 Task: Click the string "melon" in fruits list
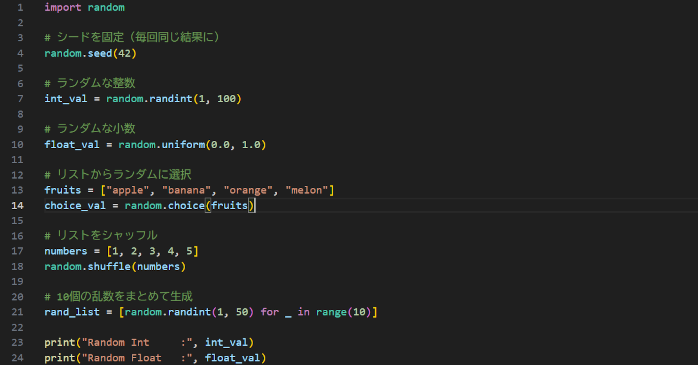(x=307, y=191)
